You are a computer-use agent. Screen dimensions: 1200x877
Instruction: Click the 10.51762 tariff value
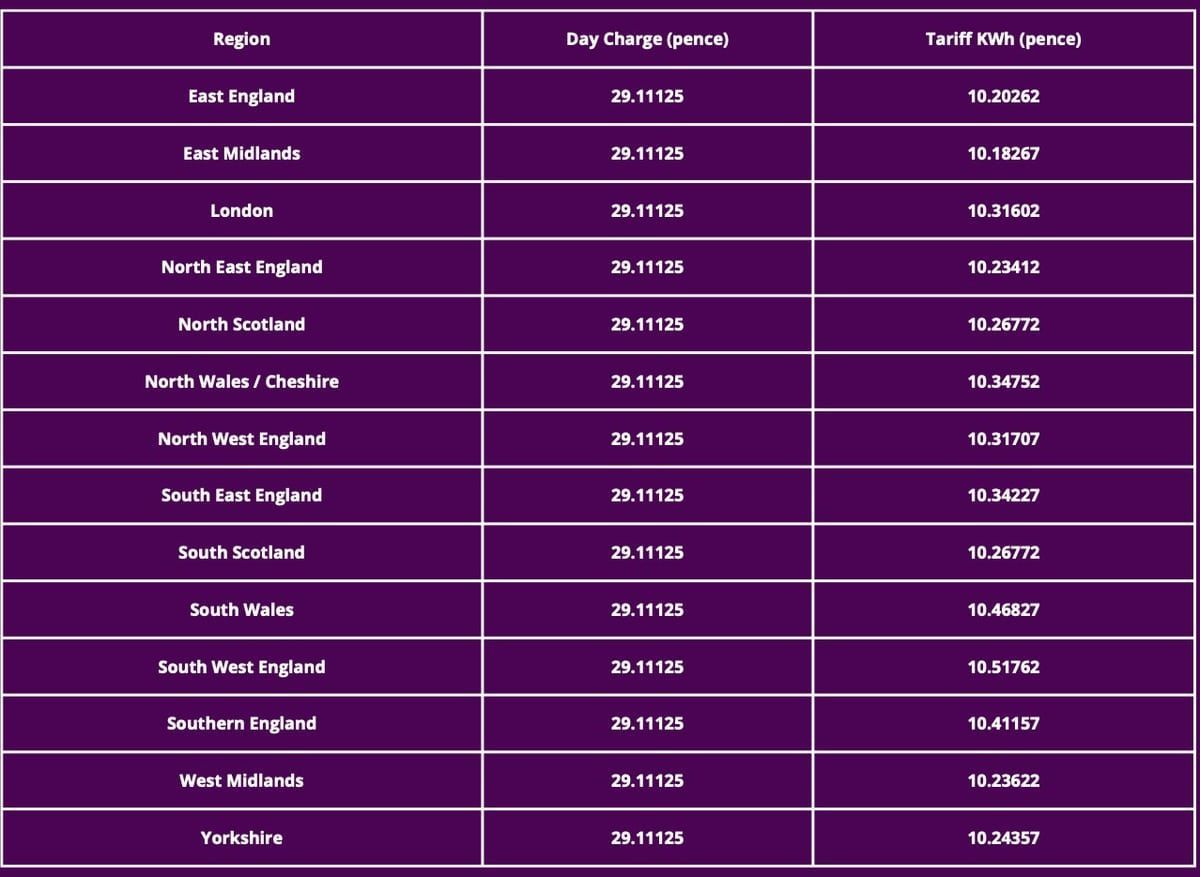[1003, 667]
